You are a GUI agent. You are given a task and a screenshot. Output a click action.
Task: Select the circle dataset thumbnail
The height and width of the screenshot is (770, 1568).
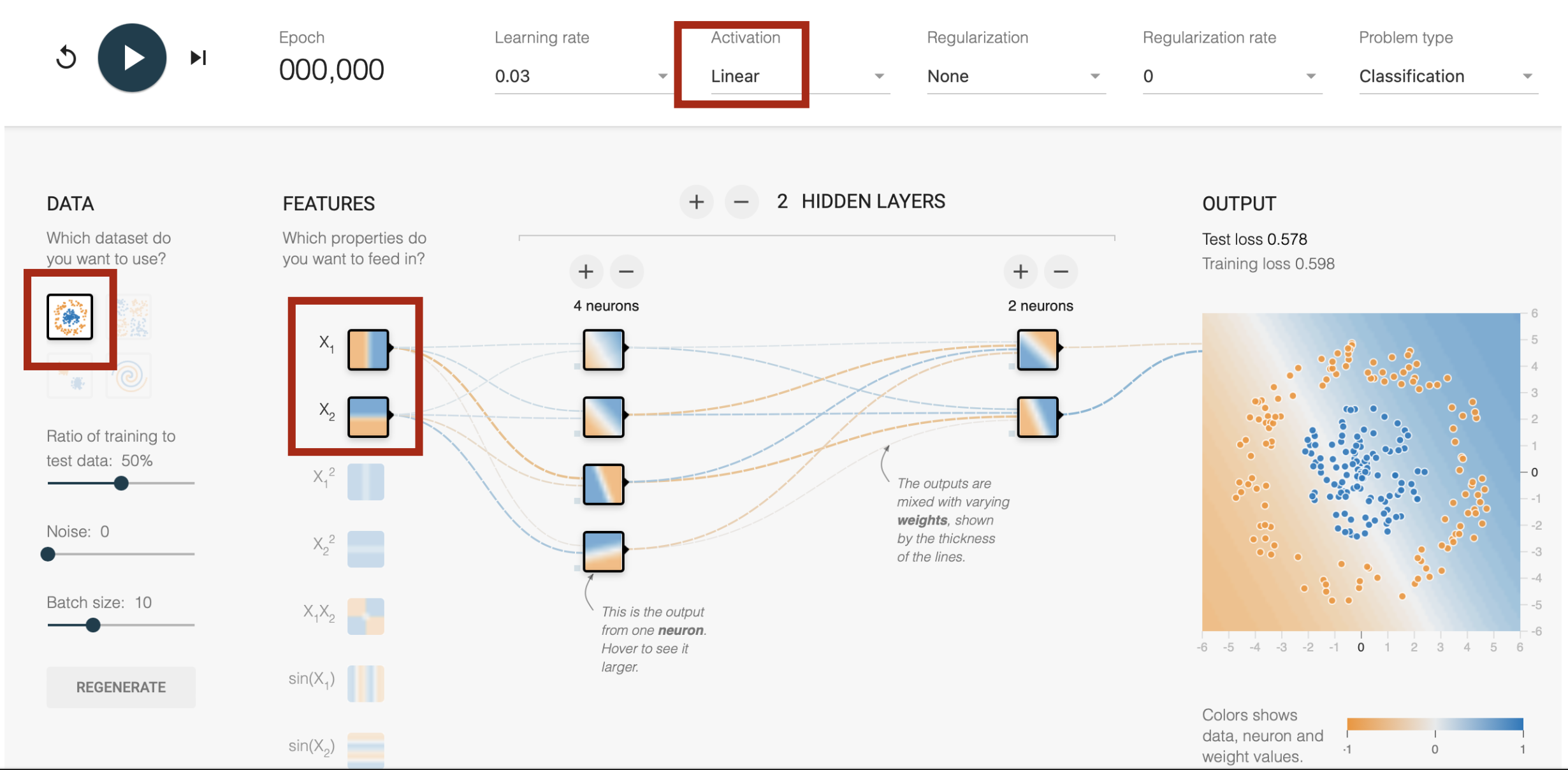pyautogui.click(x=70, y=317)
